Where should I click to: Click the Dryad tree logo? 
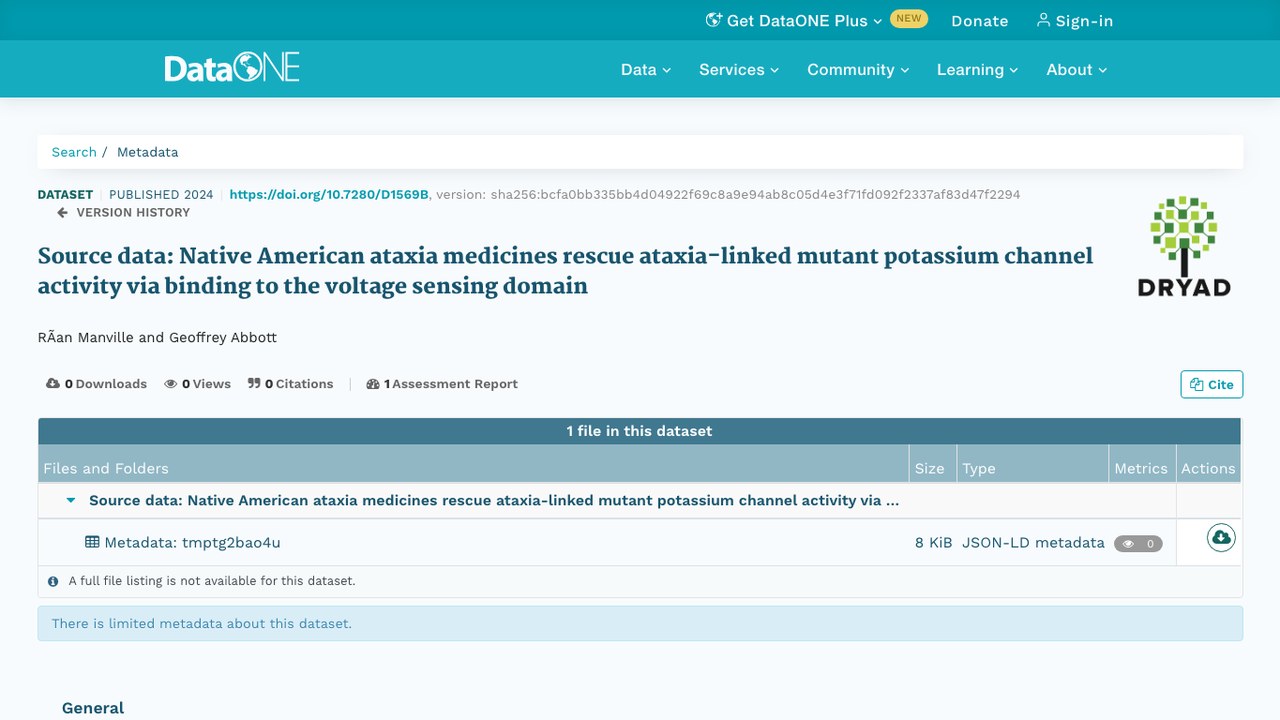point(1183,246)
